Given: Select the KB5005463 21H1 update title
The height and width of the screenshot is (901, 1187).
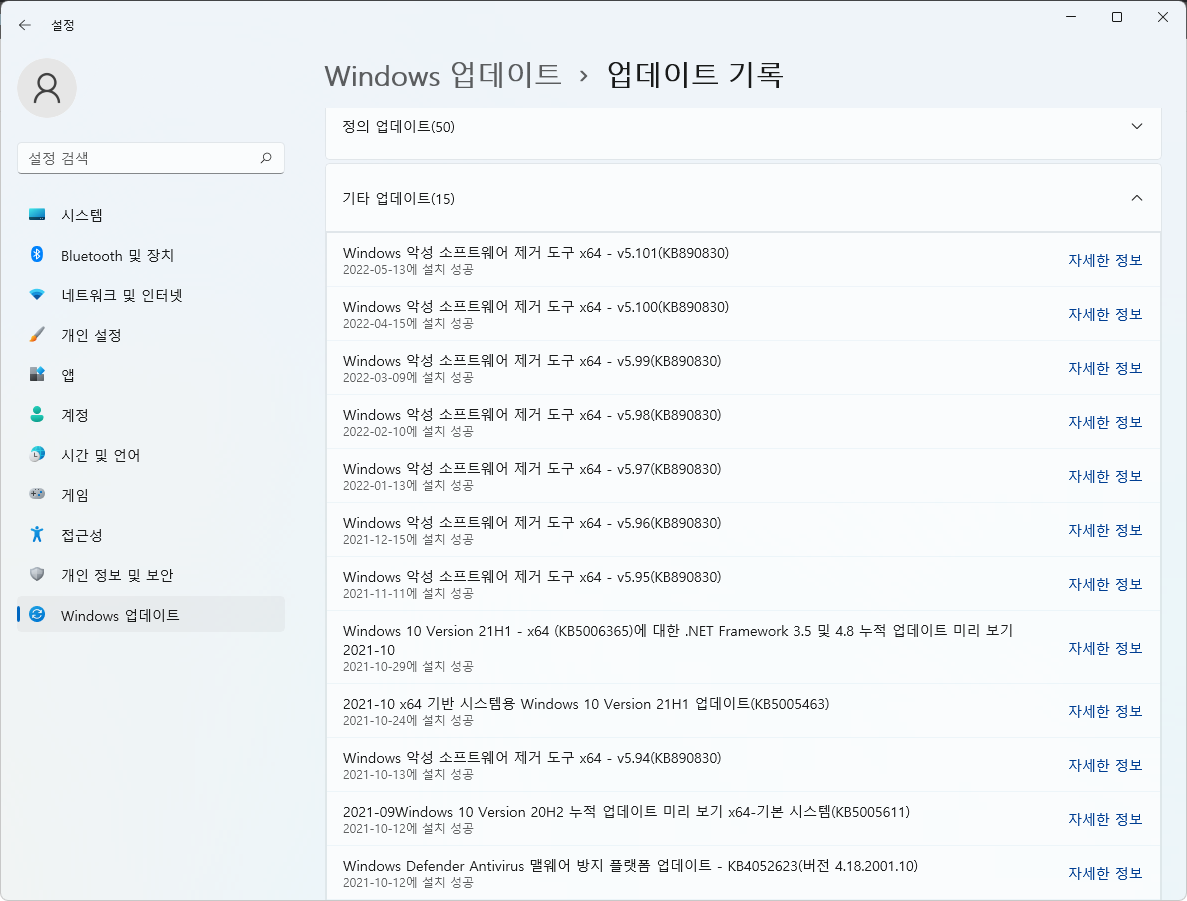Looking at the screenshot, I should [586, 703].
